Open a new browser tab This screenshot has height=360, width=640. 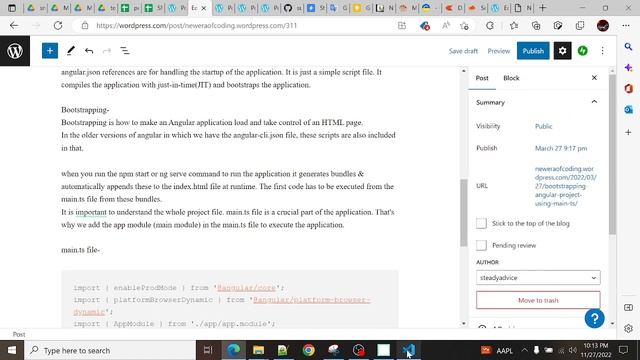(x=542, y=8)
